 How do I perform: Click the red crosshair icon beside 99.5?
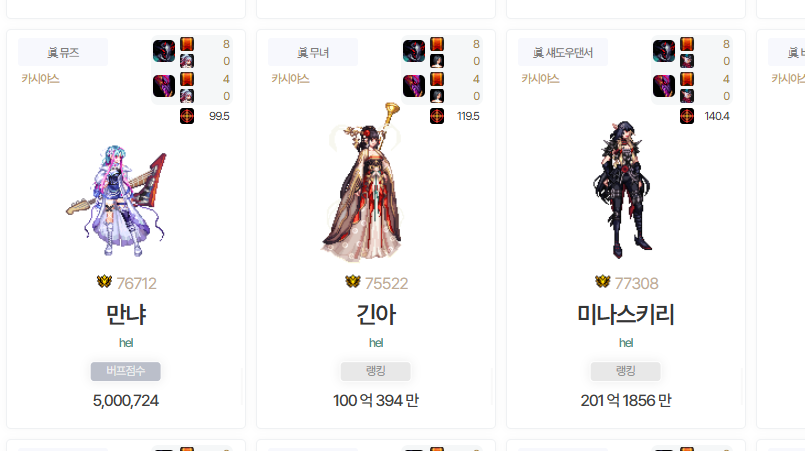tap(187, 116)
